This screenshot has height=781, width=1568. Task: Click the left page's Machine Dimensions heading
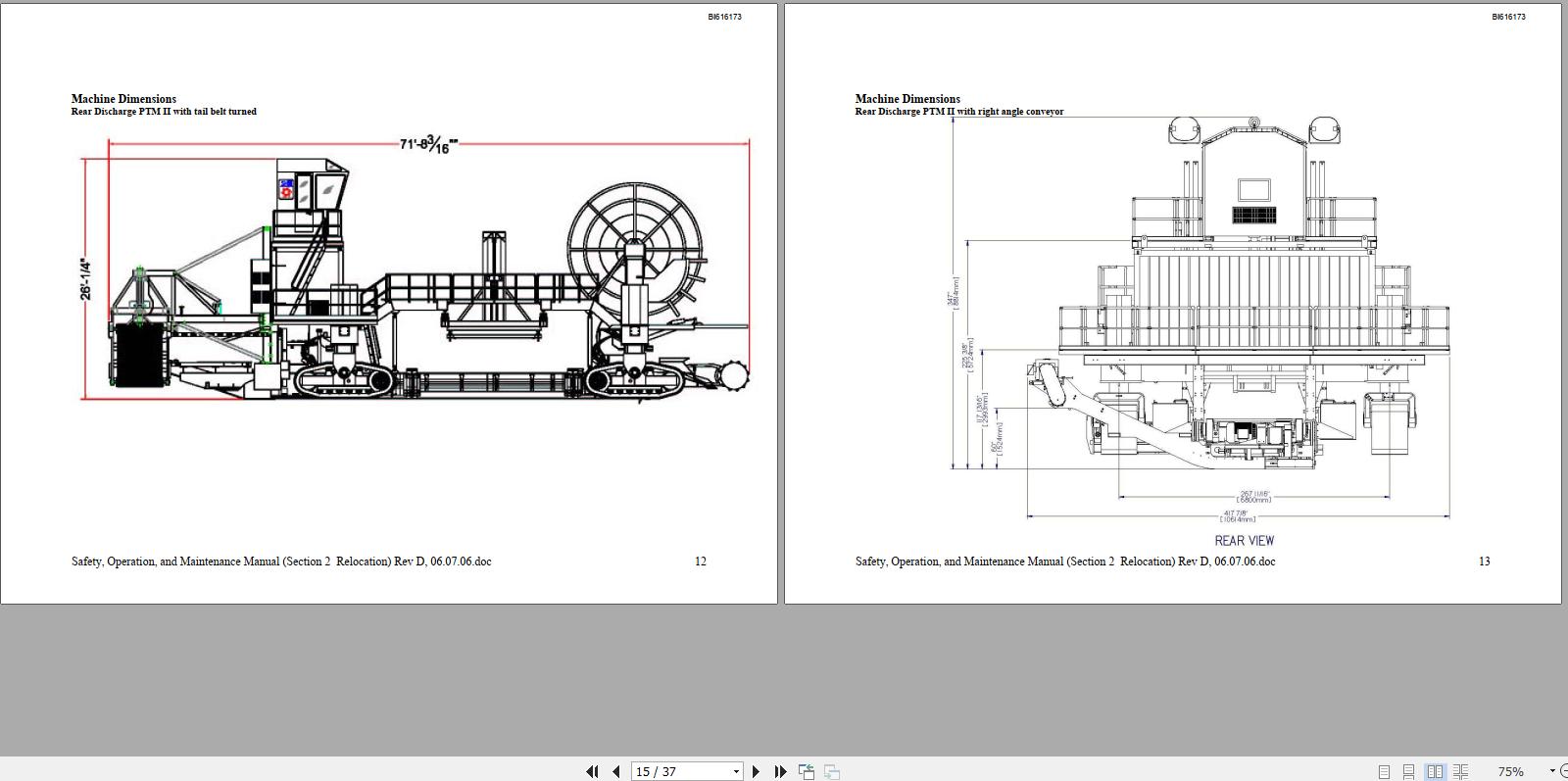click(123, 99)
